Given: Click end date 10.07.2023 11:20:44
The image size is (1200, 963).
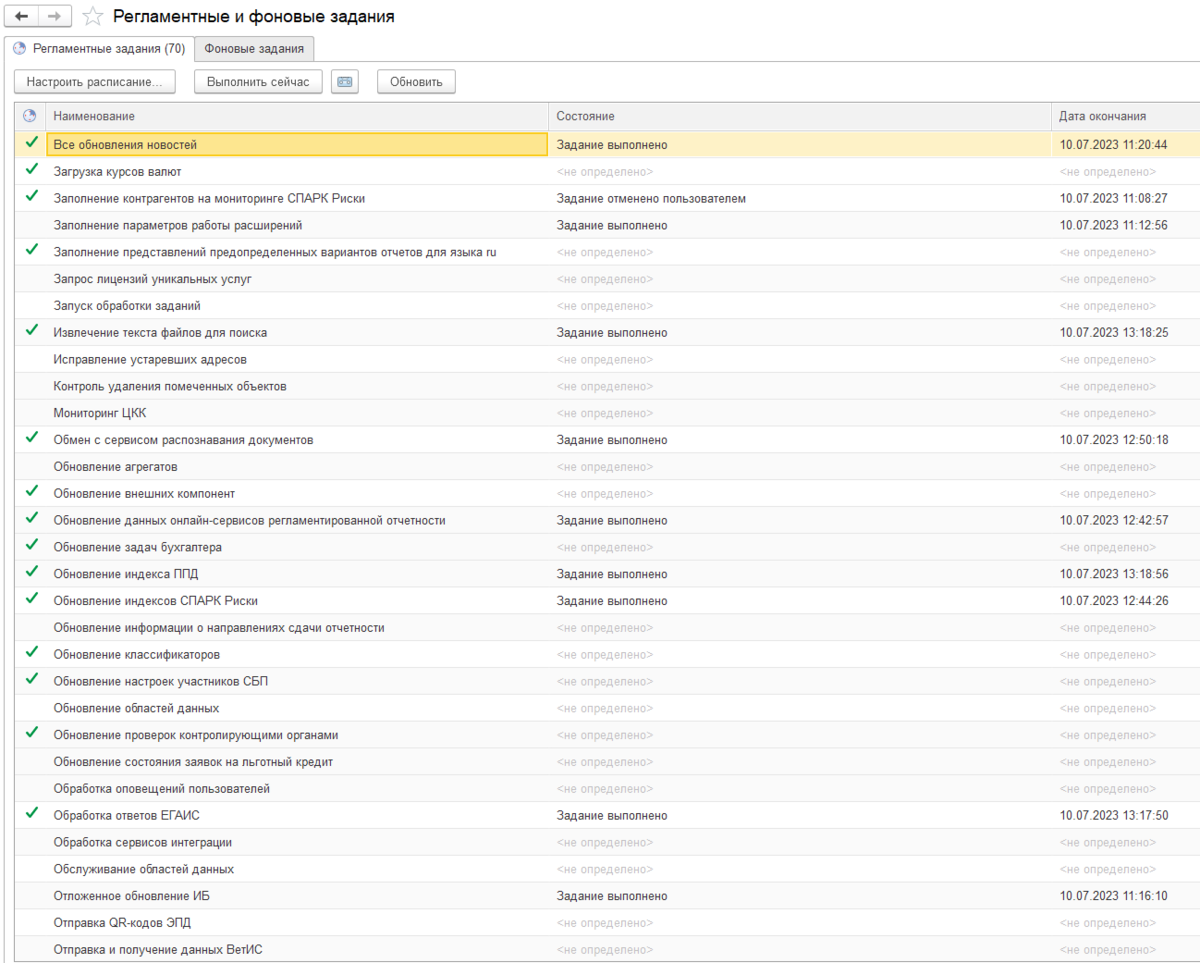Looking at the screenshot, I should (x=1114, y=145).
